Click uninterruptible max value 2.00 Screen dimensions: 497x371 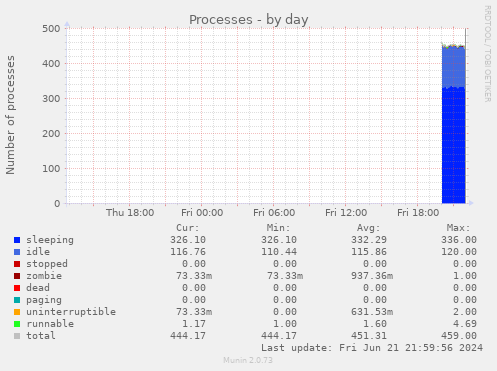(x=465, y=312)
